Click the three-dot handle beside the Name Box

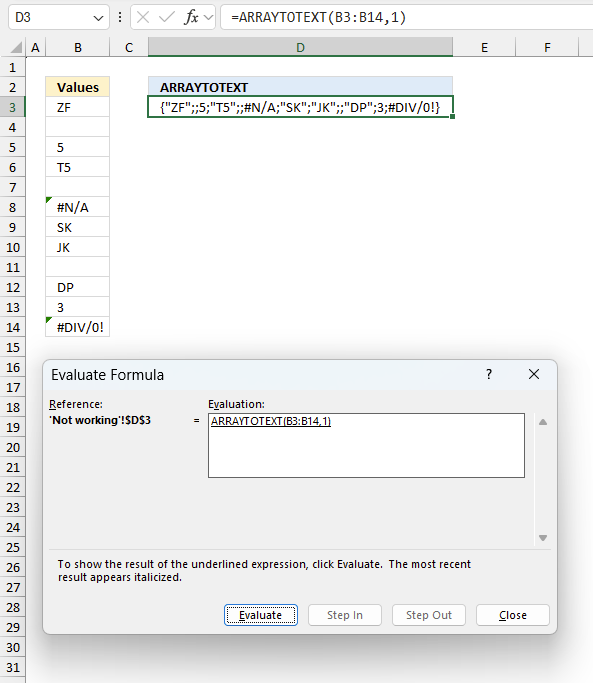(x=120, y=17)
